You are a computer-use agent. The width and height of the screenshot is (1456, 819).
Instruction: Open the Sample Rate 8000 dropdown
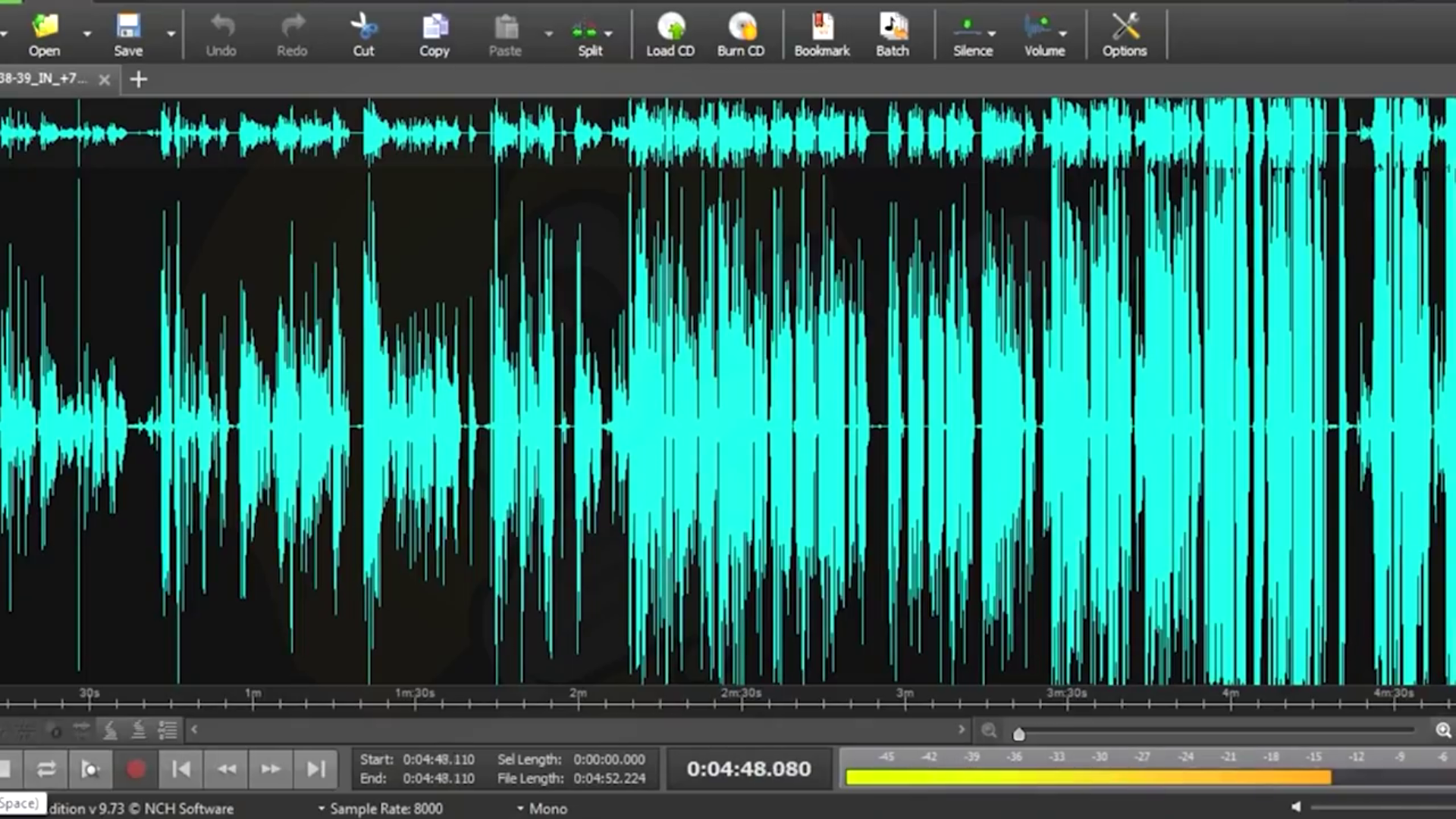coord(381,808)
